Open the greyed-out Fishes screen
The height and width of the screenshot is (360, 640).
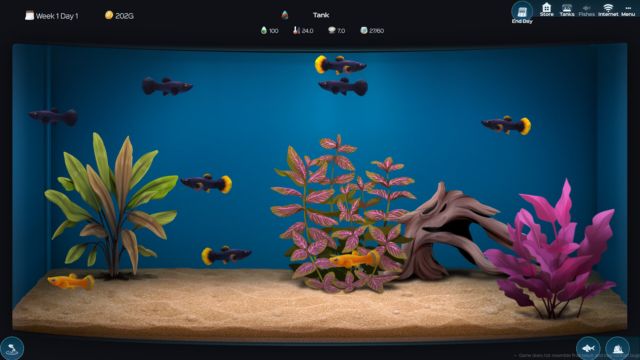point(587,10)
